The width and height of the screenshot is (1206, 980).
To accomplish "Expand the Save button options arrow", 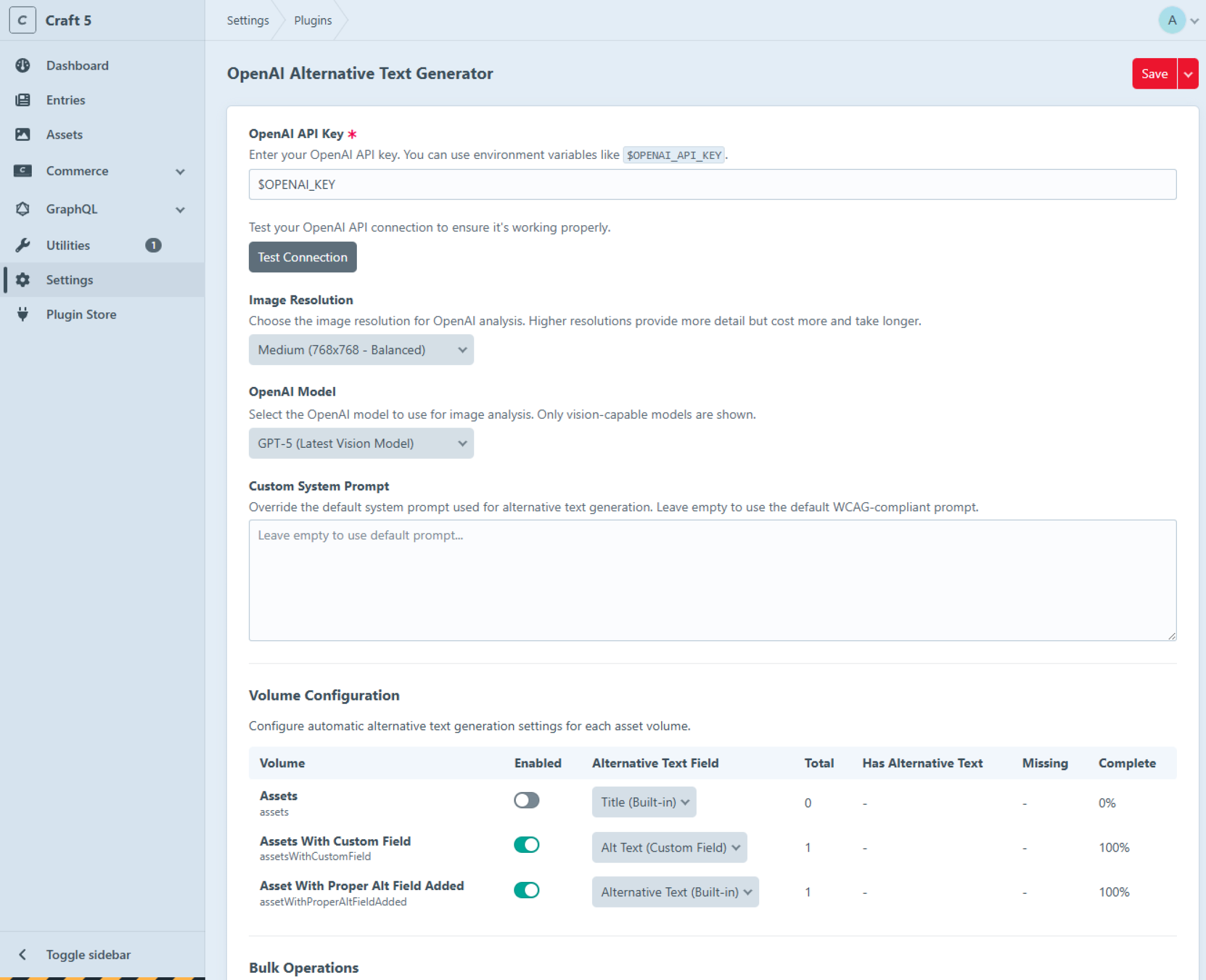I will [1188, 74].
